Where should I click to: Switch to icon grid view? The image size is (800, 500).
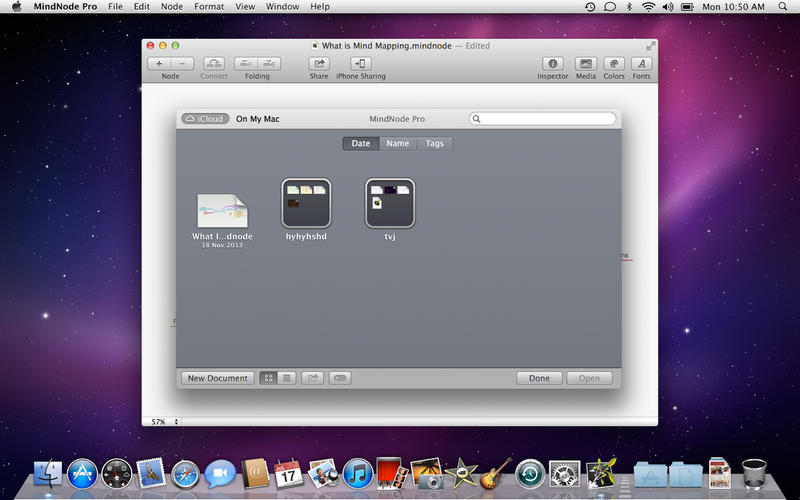268,378
